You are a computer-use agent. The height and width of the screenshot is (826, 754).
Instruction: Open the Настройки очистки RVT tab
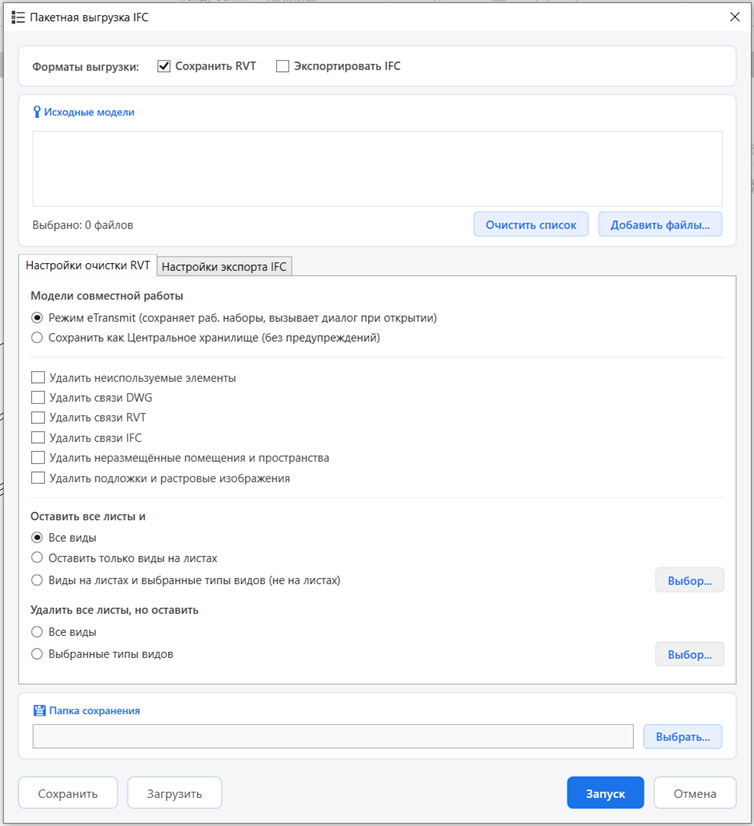pos(88,266)
